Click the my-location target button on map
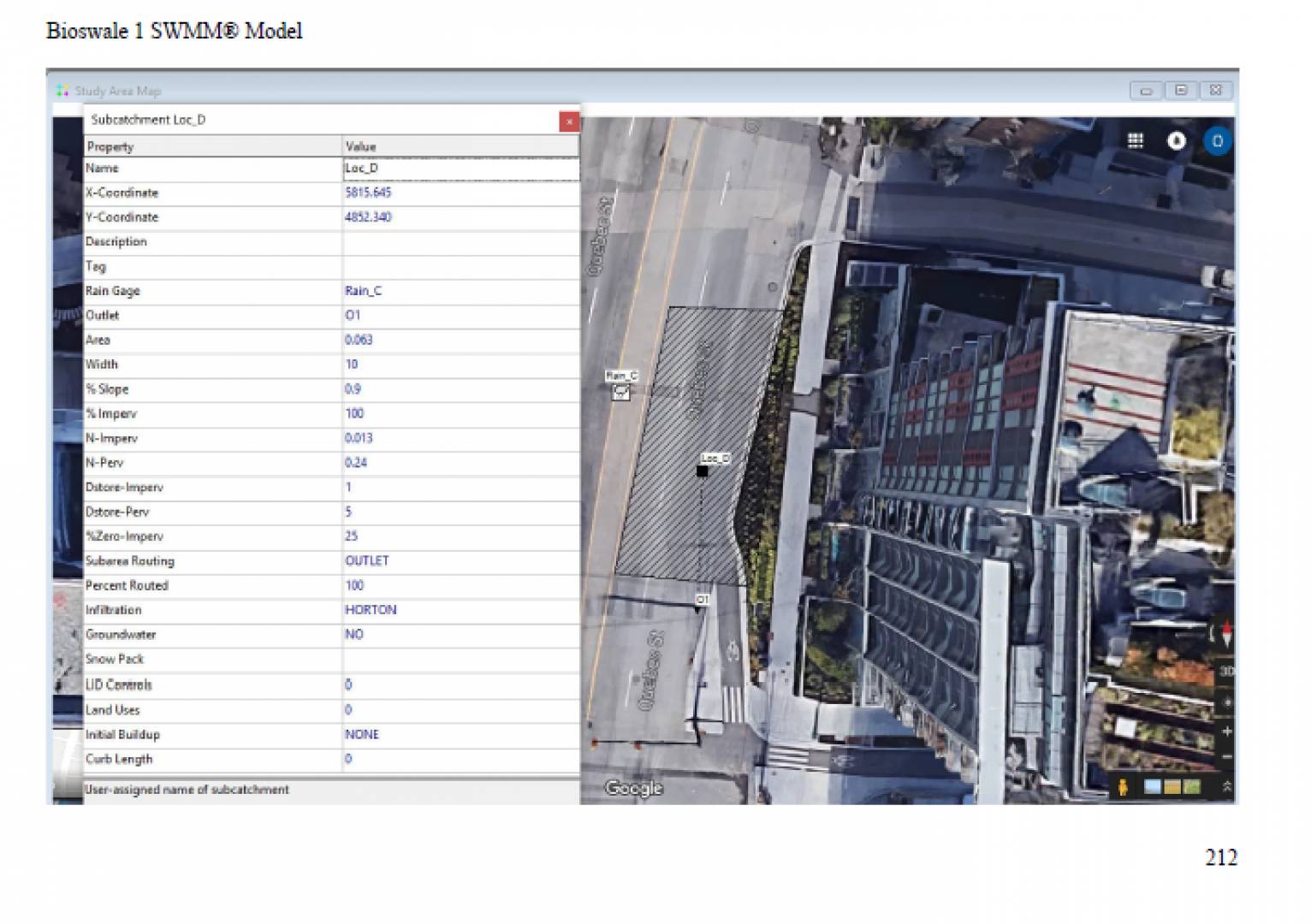 click(x=1226, y=702)
